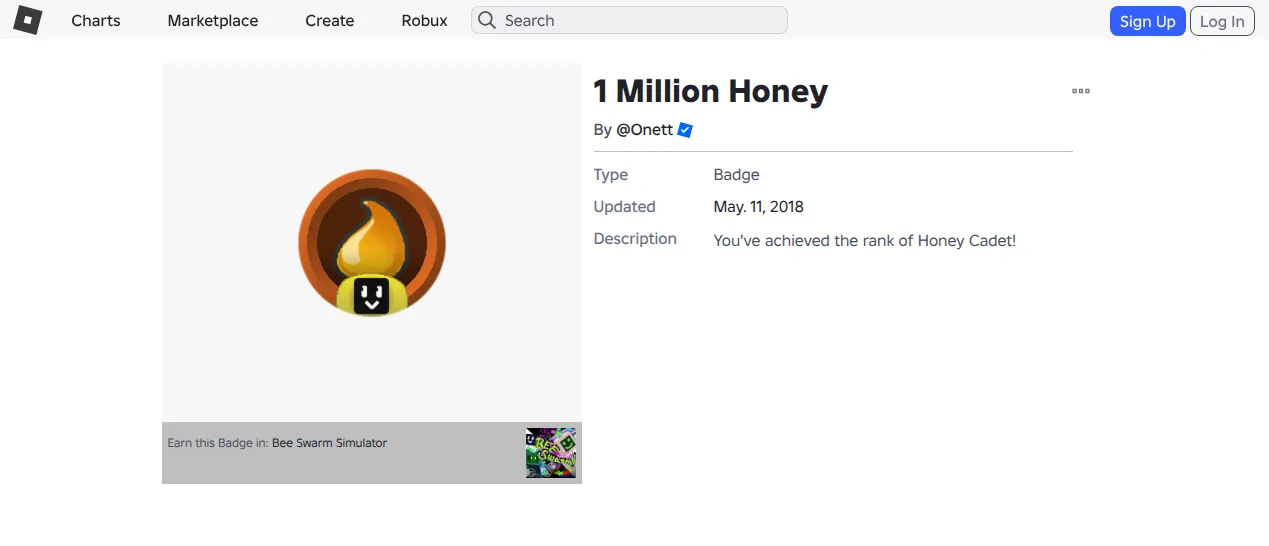
Task: Go to the Create page
Action: coord(330,20)
